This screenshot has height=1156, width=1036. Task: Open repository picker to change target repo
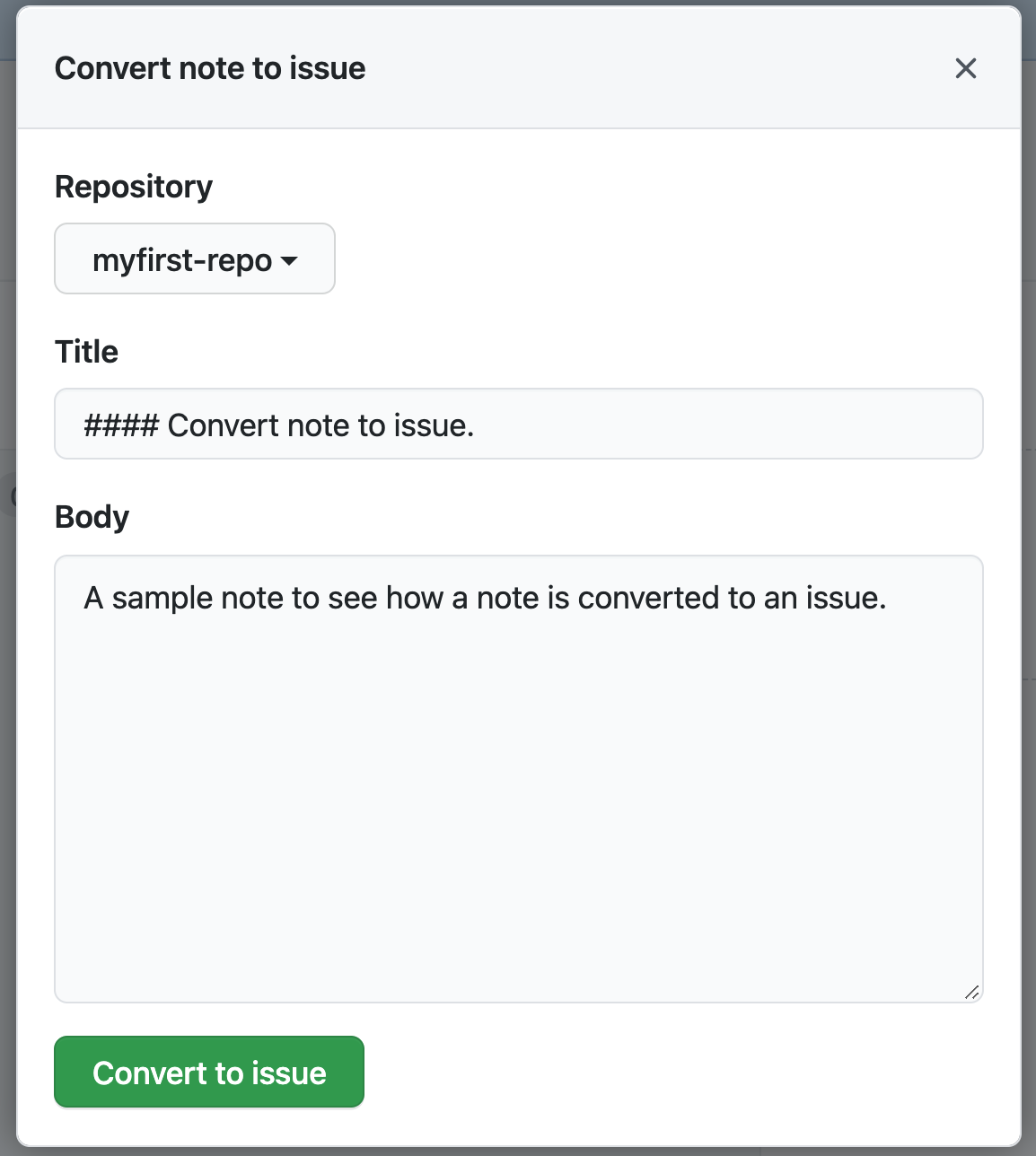[194, 259]
